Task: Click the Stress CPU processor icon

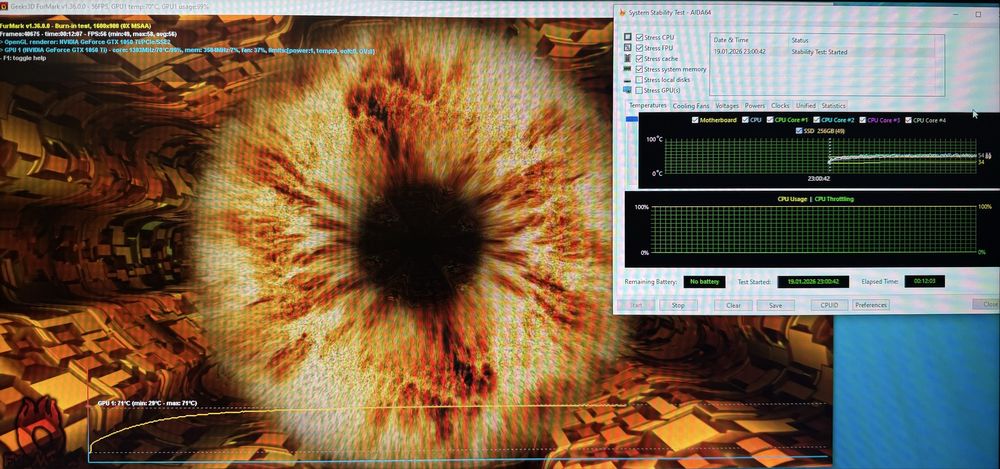Action: 628,38
